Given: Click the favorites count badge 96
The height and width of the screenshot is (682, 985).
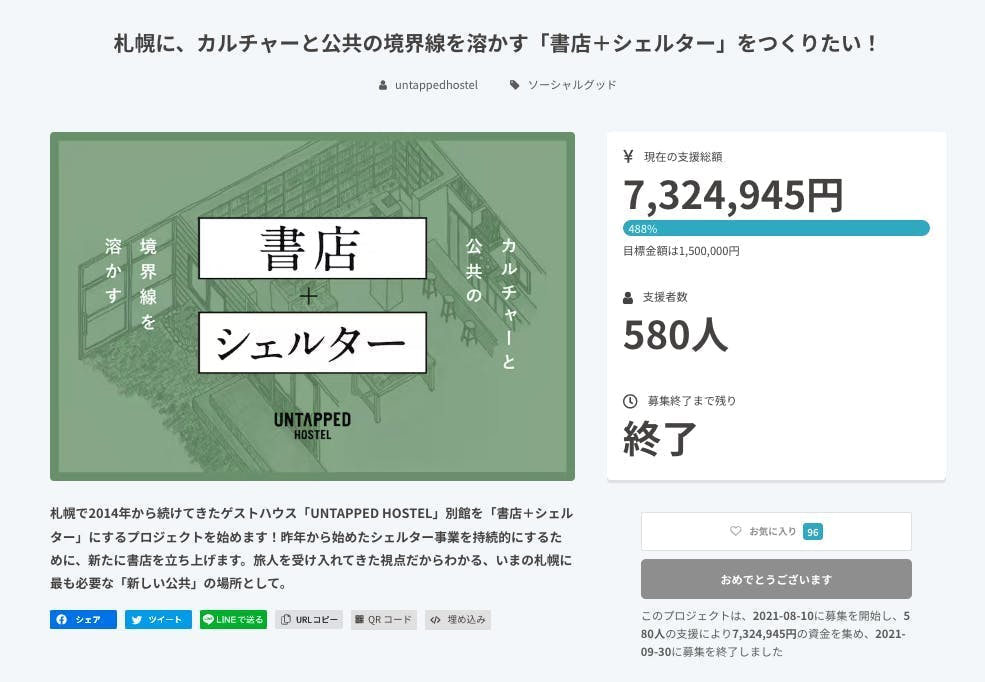Looking at the screenshot, I should coord(813,532).
